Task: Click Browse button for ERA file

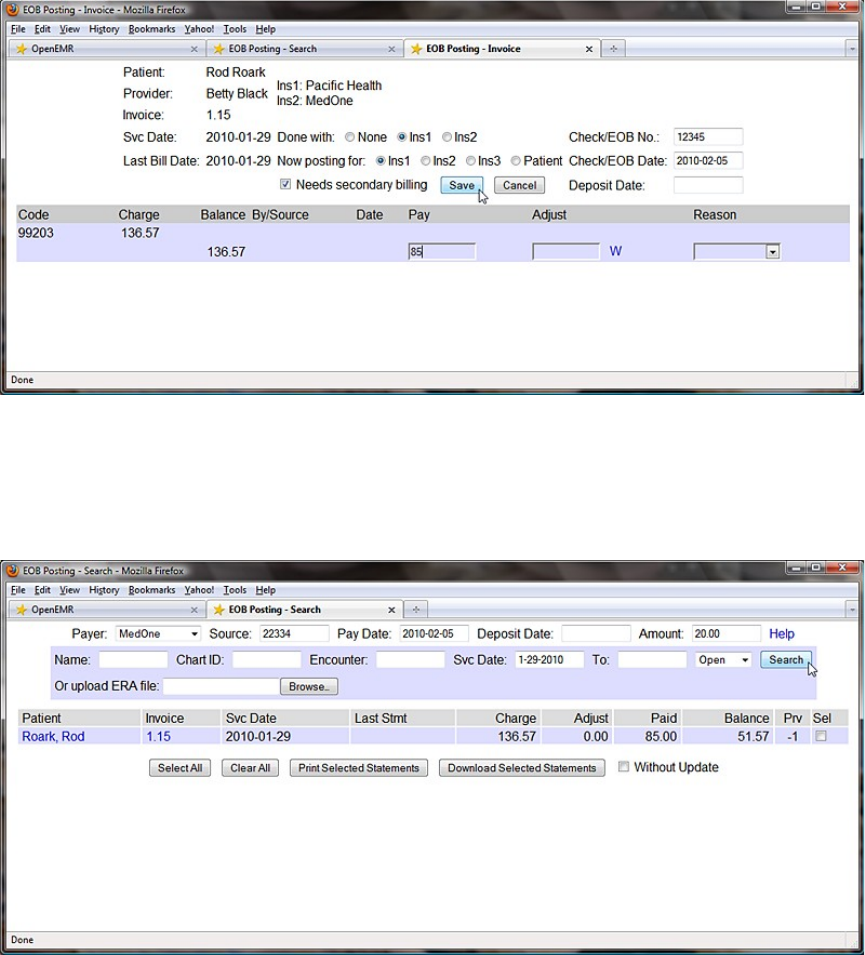Action: pos(309,686)
